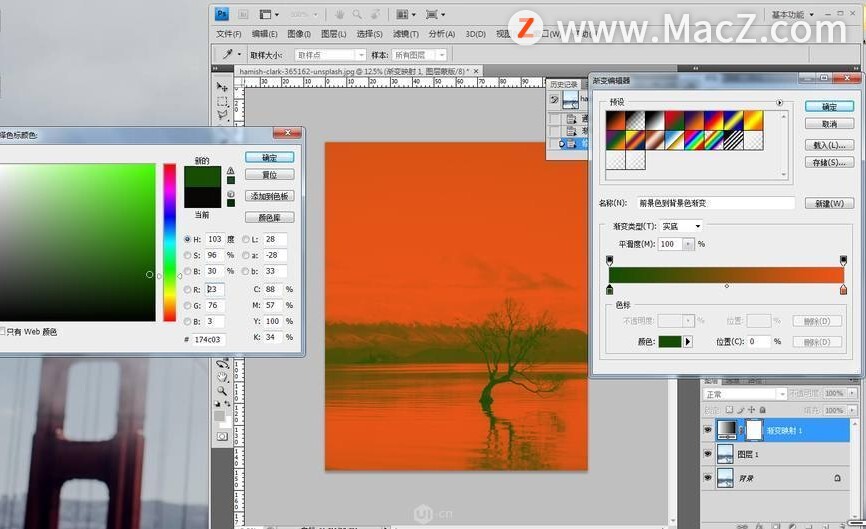Select the S saturation radio button
This screenshot has height=529, width=866.
click(187, 255)
